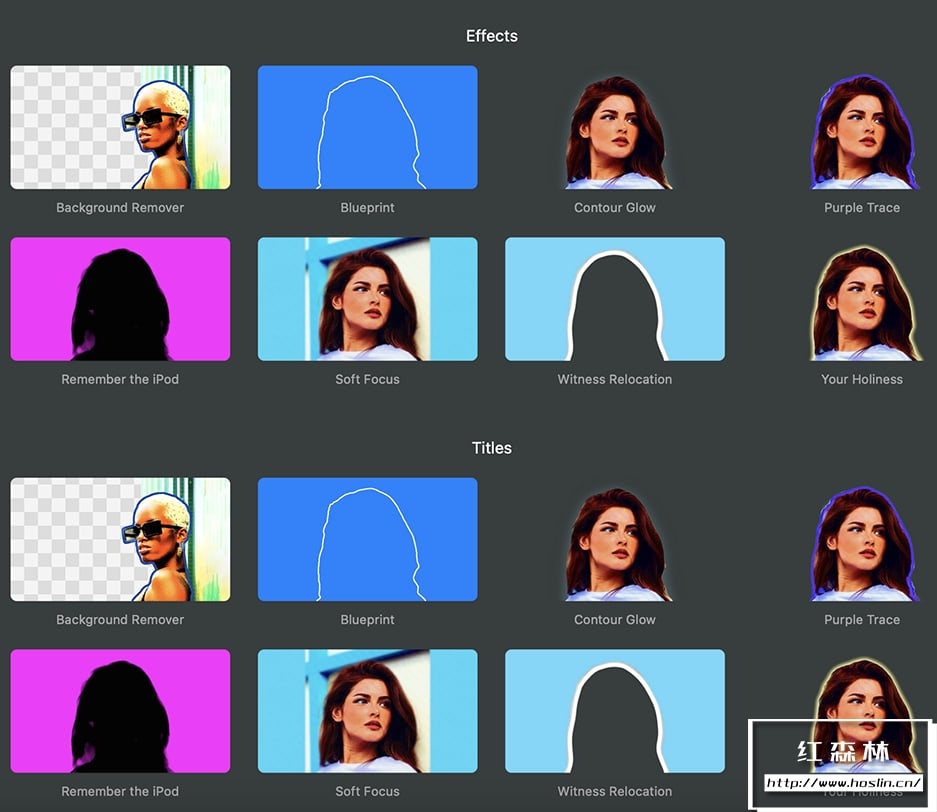937x812 pixels.
Task: Click 'Blueprint' label in Effects section
Action: pyautogui.click(x=368, y=207)
